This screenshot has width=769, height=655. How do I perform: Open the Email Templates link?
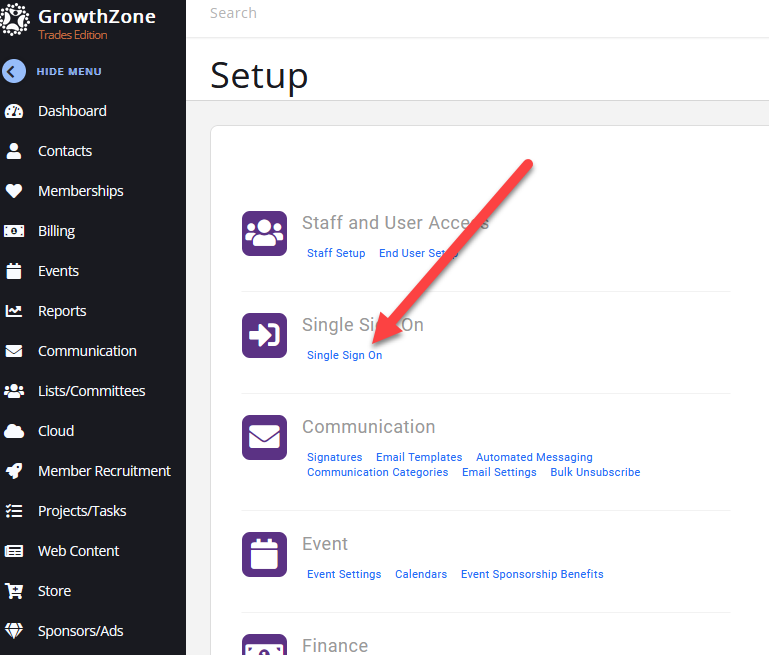point(419,457)
